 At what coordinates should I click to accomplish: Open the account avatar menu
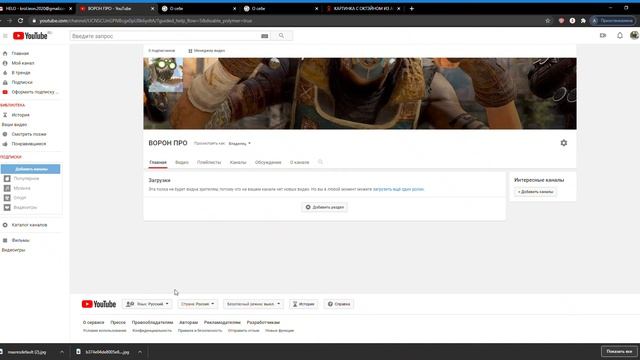[x=634, y=36]
